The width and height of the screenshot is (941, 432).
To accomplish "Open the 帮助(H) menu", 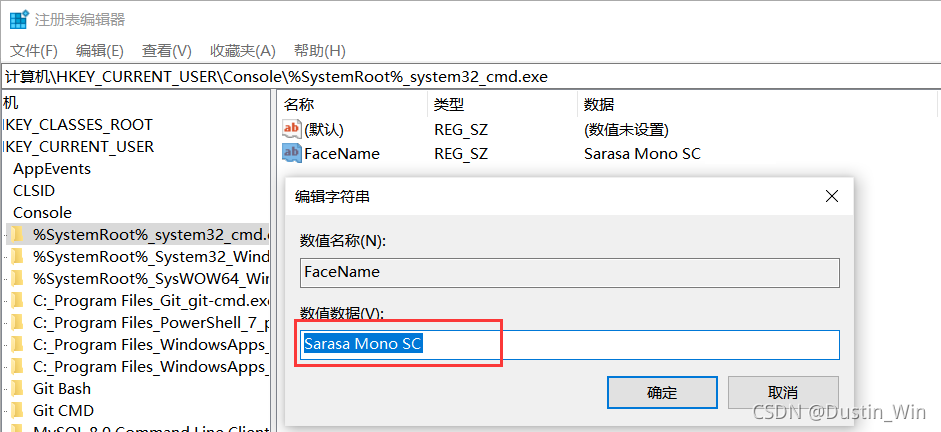I will coord(319,51).
